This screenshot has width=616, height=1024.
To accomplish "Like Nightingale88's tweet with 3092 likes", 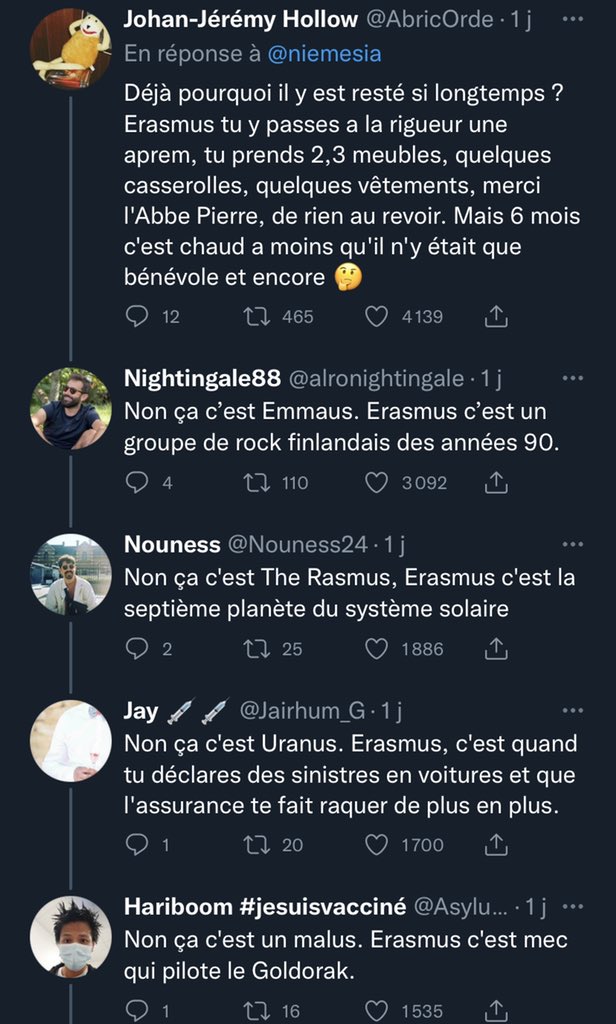I will pyautogui.click(x=376, y=483).
